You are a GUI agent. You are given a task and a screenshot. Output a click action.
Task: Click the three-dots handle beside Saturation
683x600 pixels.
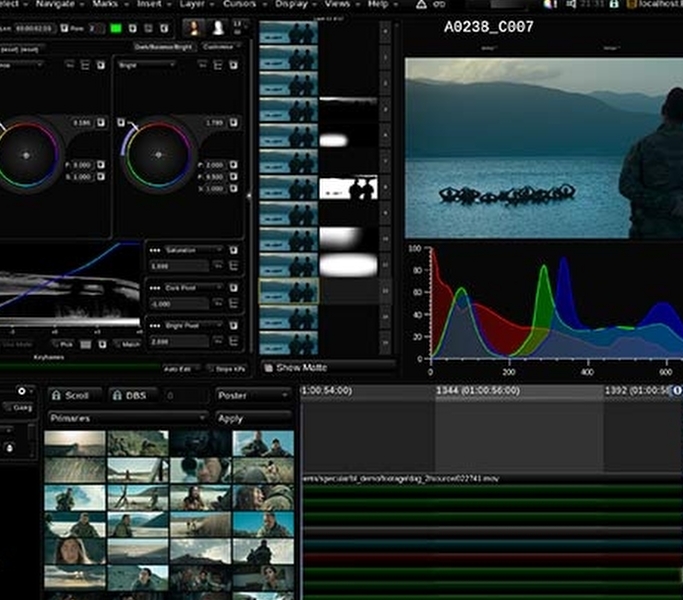pos(155,250)
